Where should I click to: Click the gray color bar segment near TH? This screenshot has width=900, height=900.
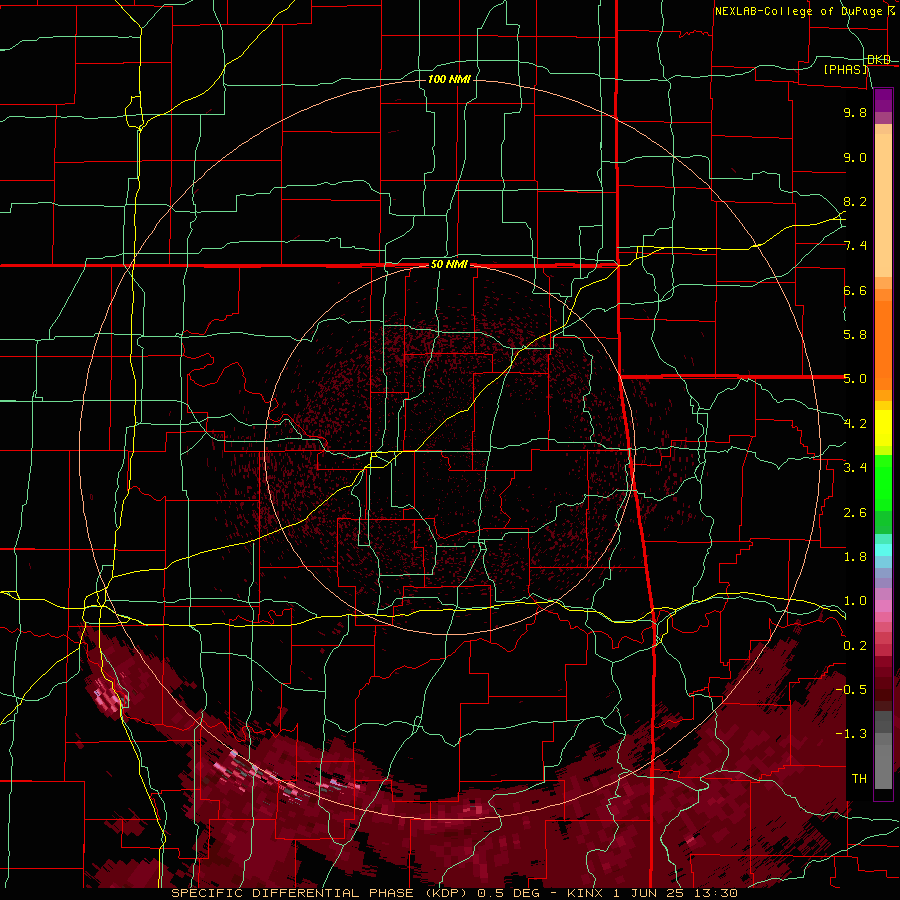[883, 766]
